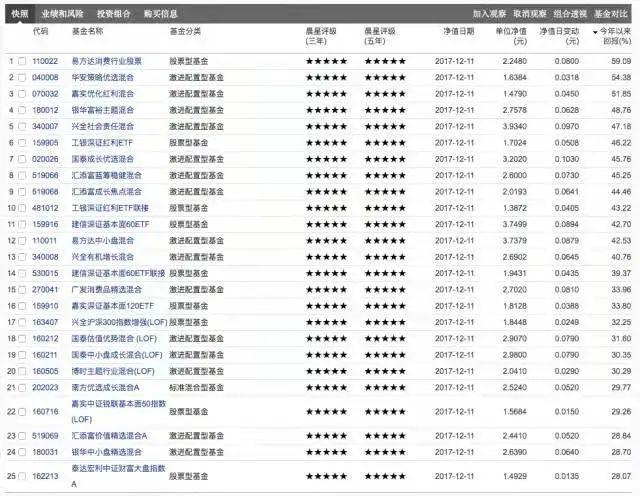Click the 59.09 return value
This screenshot has height=496, width=640.
[x=621, y=61]
